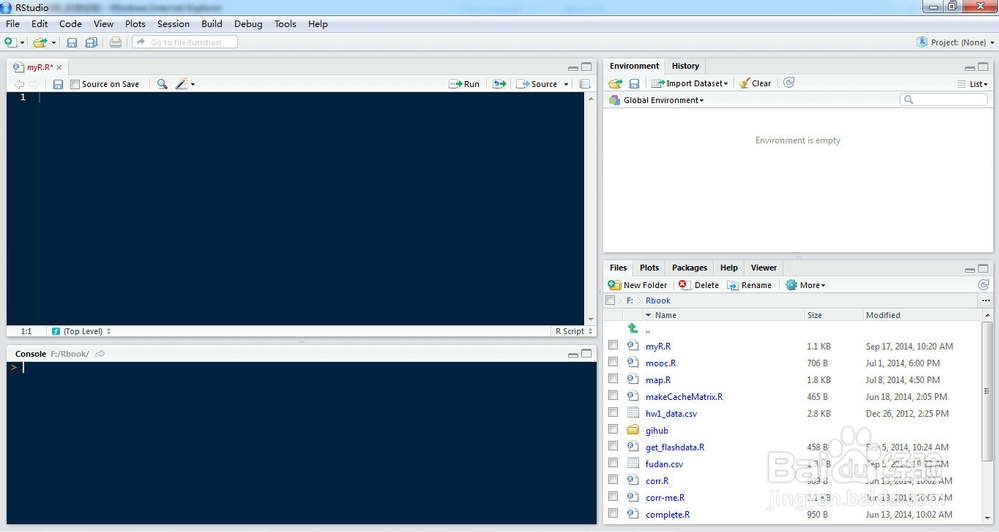The width and height of the screenshot is (999, 532).
Task: Switch to the Packages tab
Action: pyautogui.click(x=689, y=268)
